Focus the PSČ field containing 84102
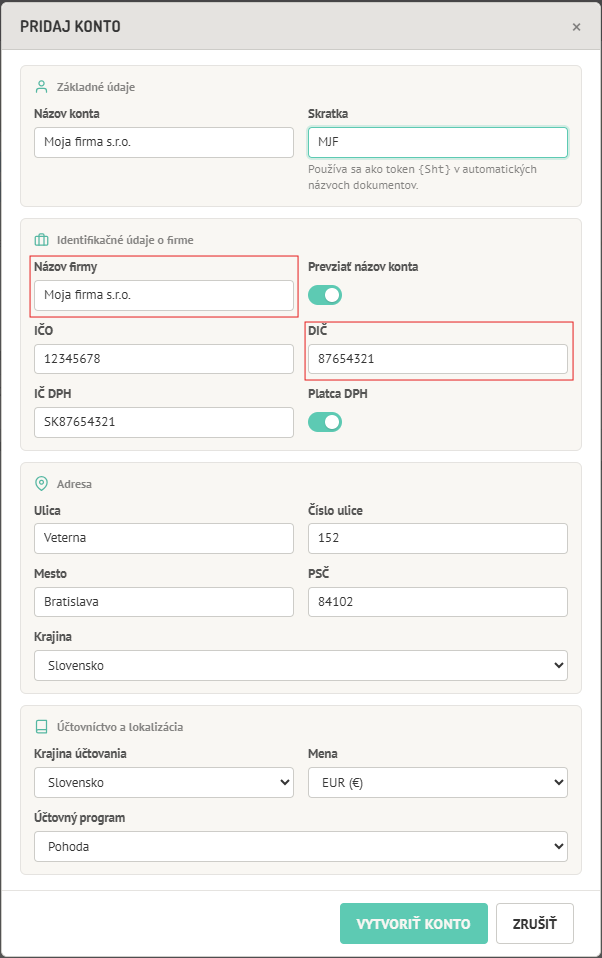The image size is (602, 958). (x=438, y=602)
